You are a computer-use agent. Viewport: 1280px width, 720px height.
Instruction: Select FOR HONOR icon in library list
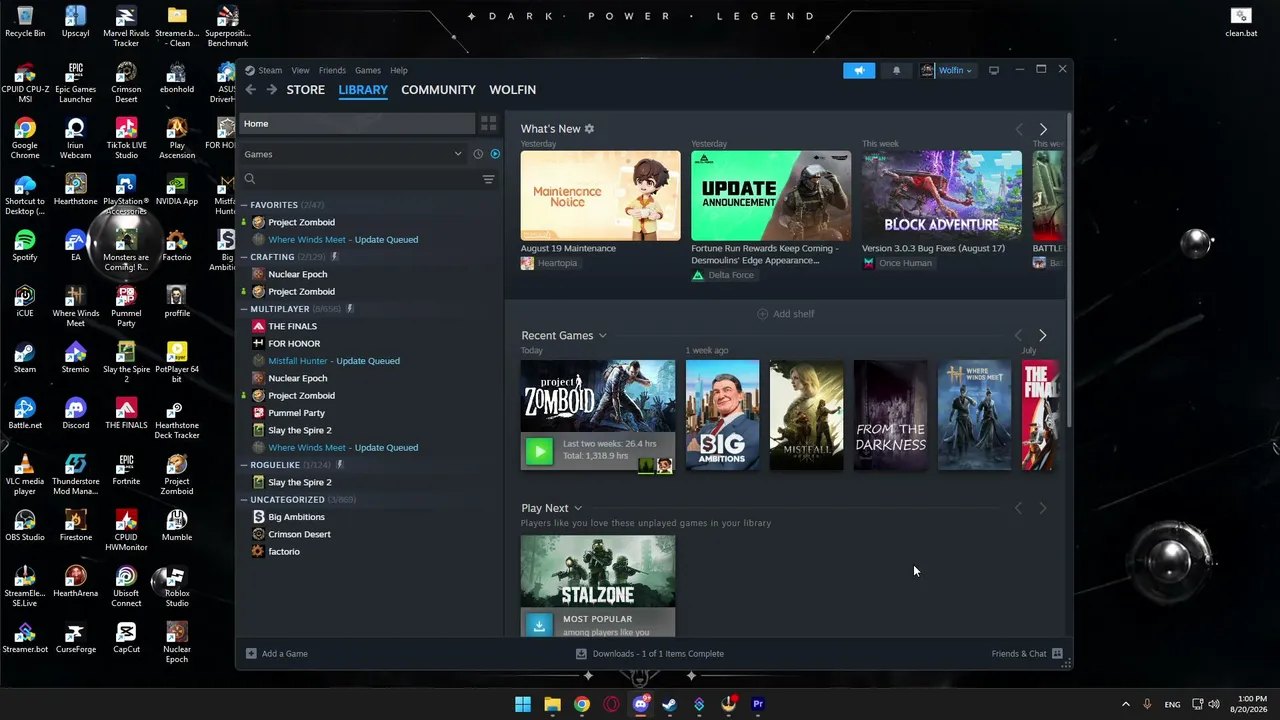click(x=258, y=343)
